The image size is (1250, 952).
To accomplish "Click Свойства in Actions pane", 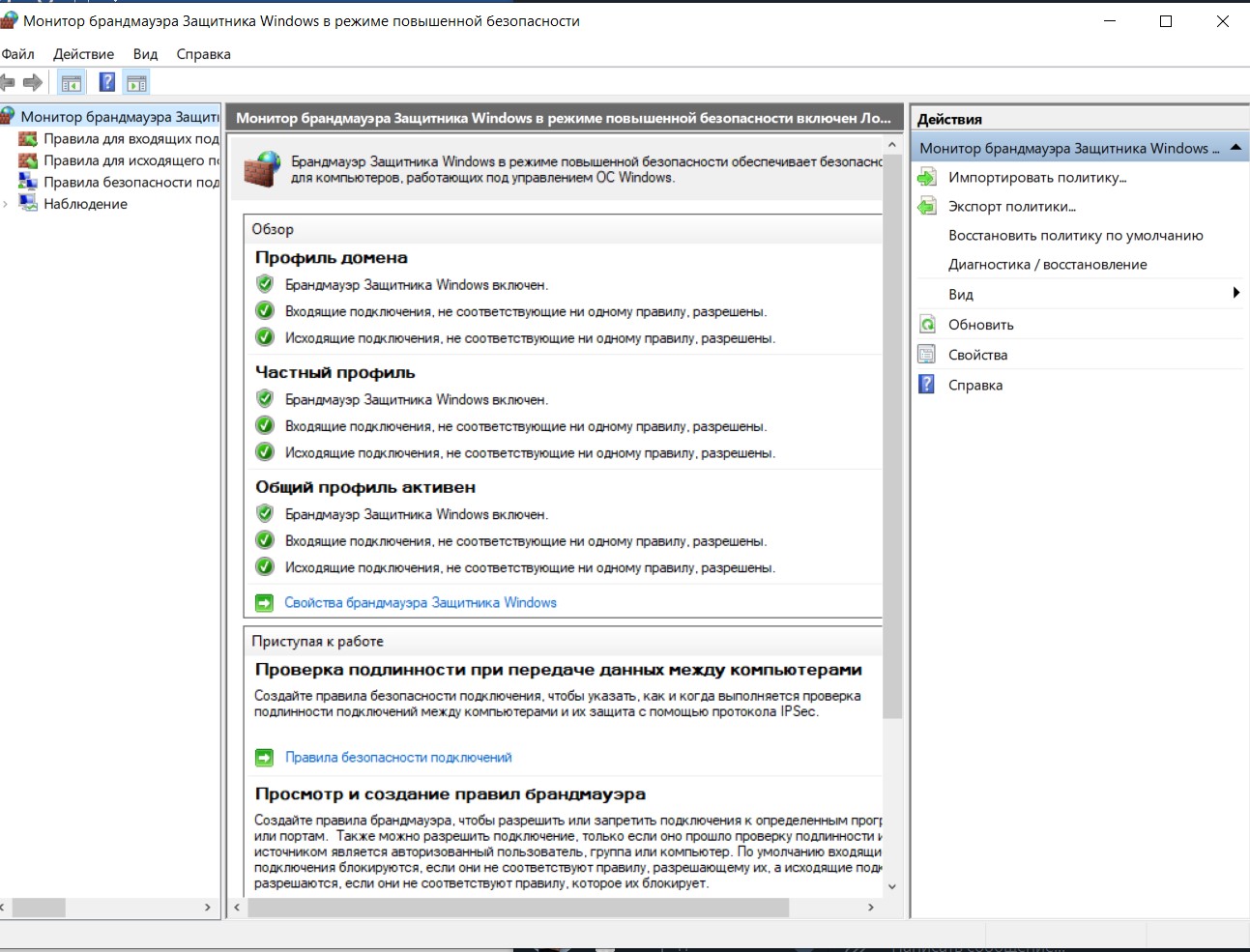I will 978,355.
